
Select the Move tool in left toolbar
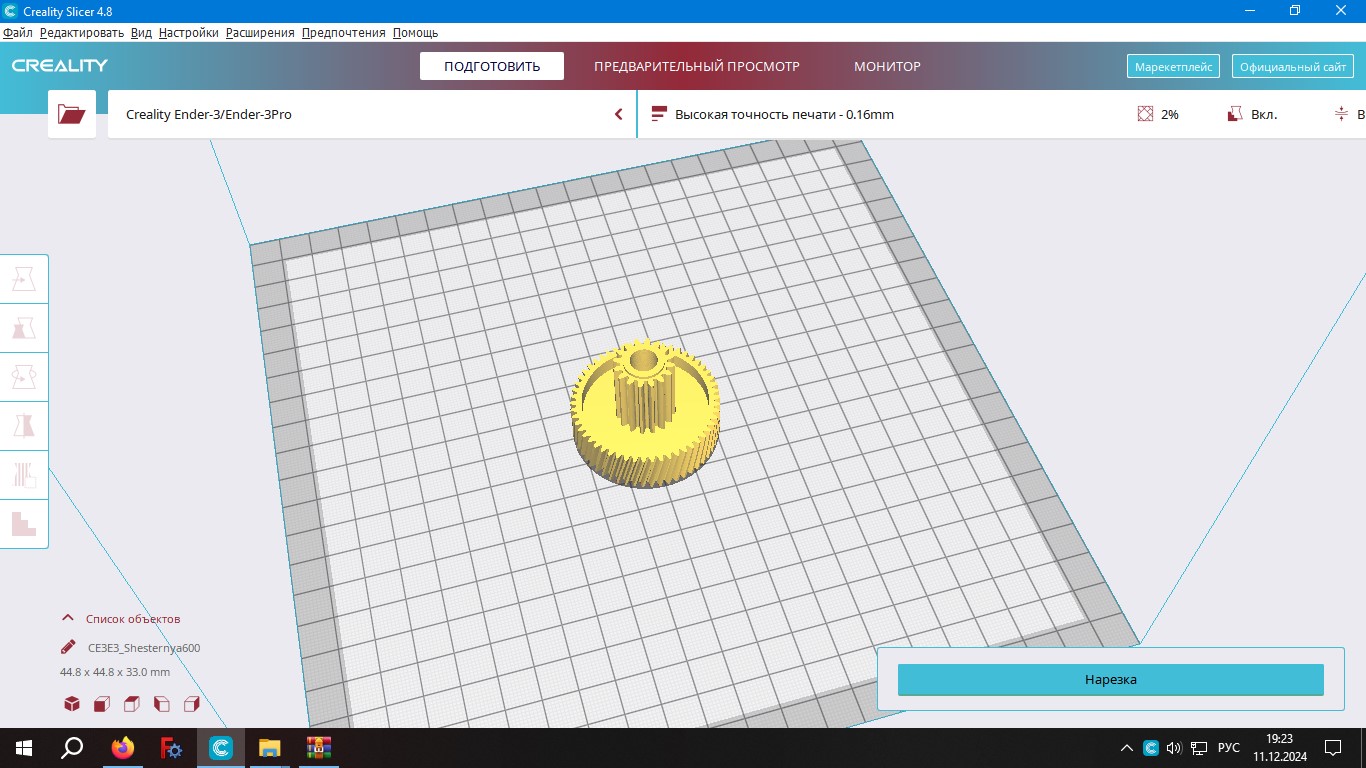tap(24, 279)
